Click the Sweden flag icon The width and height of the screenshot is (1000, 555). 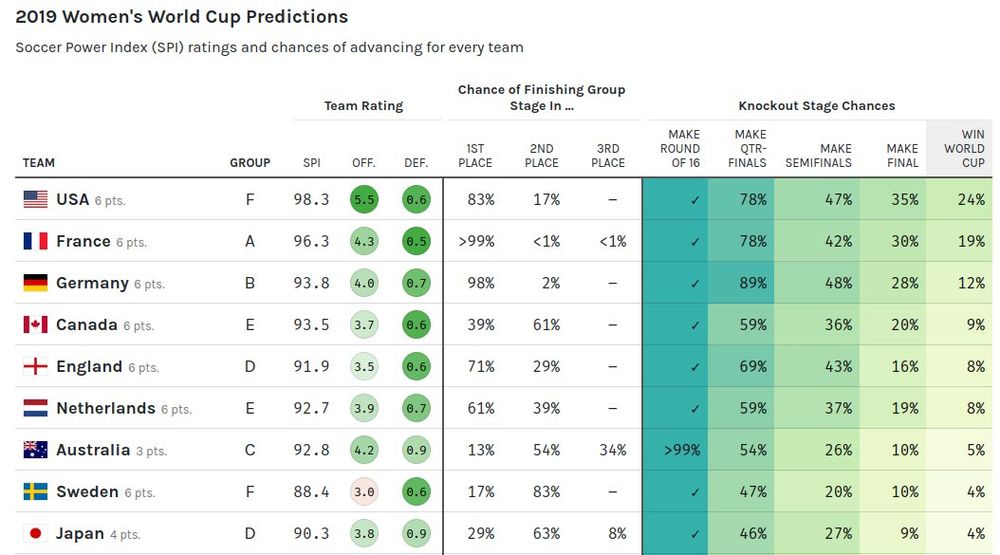(x=35, y=492)
